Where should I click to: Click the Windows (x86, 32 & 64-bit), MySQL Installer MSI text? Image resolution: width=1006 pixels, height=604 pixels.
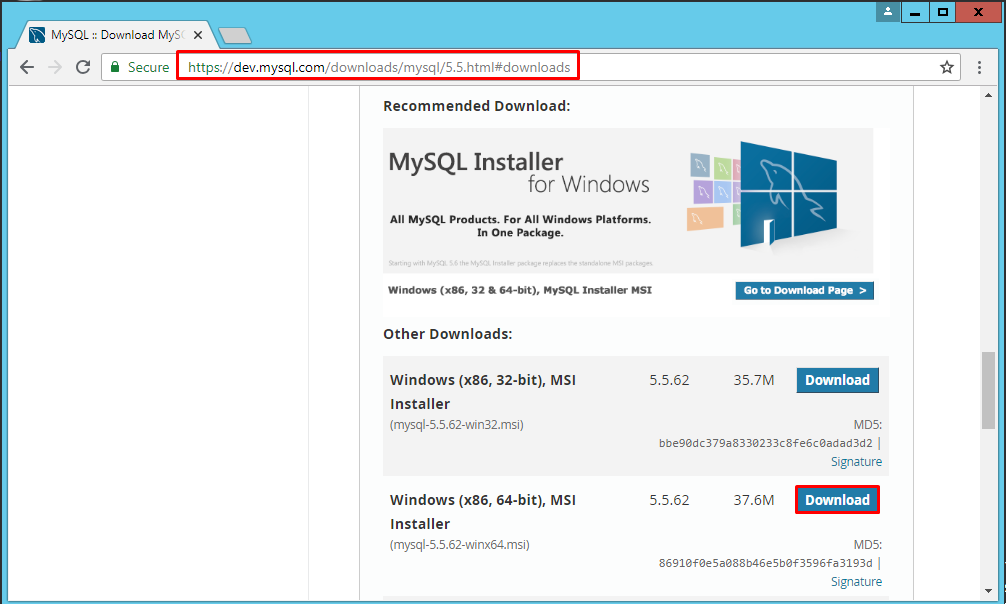click(520, 290)
